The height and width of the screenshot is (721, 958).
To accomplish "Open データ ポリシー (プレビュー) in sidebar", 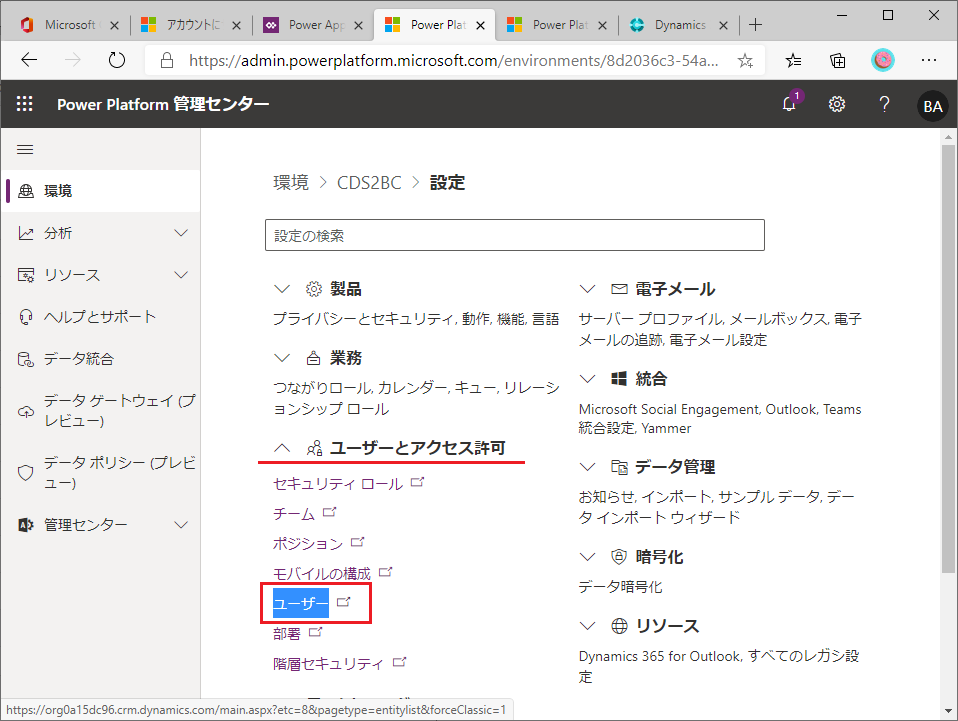I will [x=101, y=472].
